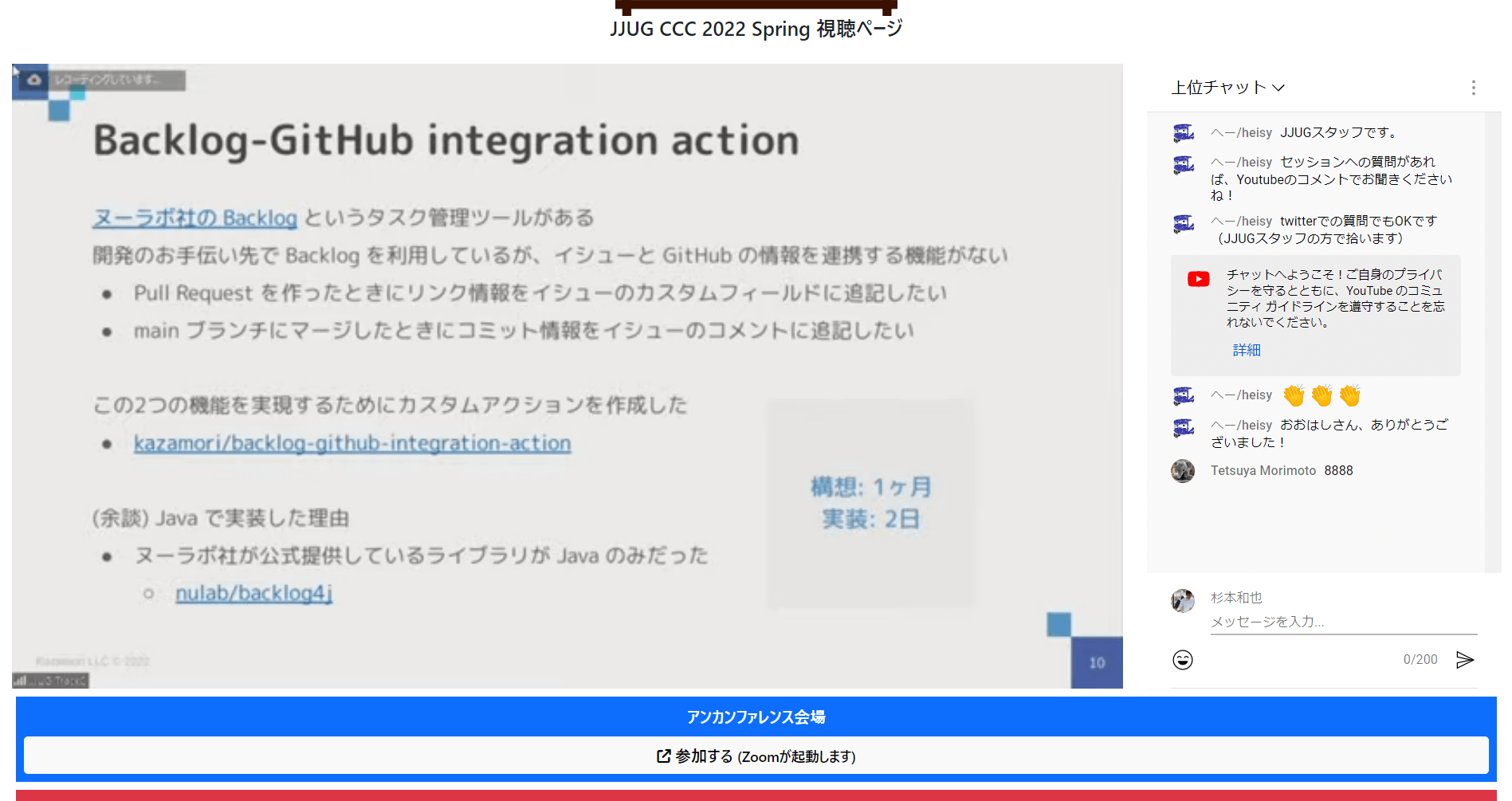The image size is (1512, 801).
Task: Click the '(余談) Java で実装した理由' slide heading
Action: click(221, 518)
